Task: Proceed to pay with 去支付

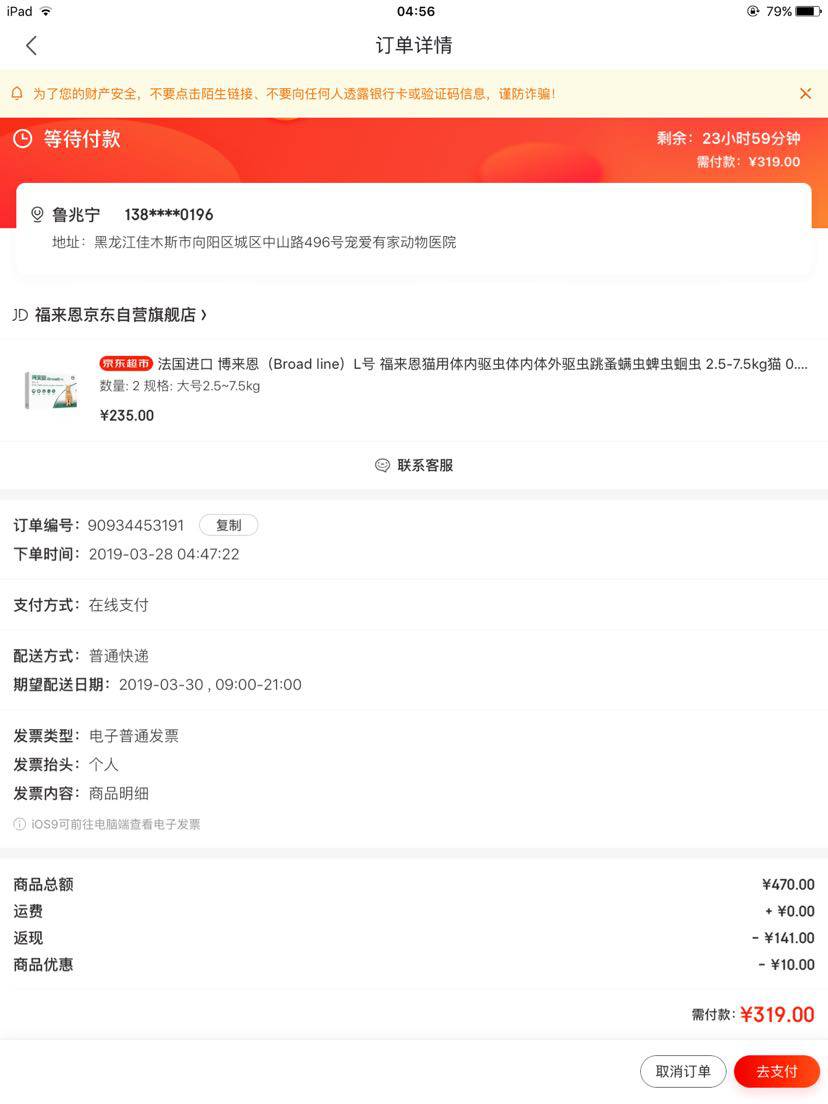Action: 777,1071
